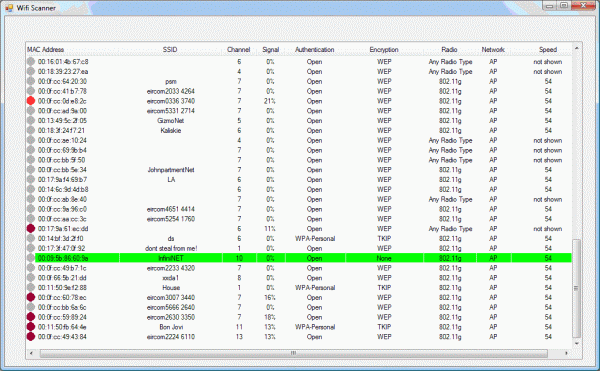Select the eircom2224 6110 SSID cell

pyautogui.click(x=171, y=337)
